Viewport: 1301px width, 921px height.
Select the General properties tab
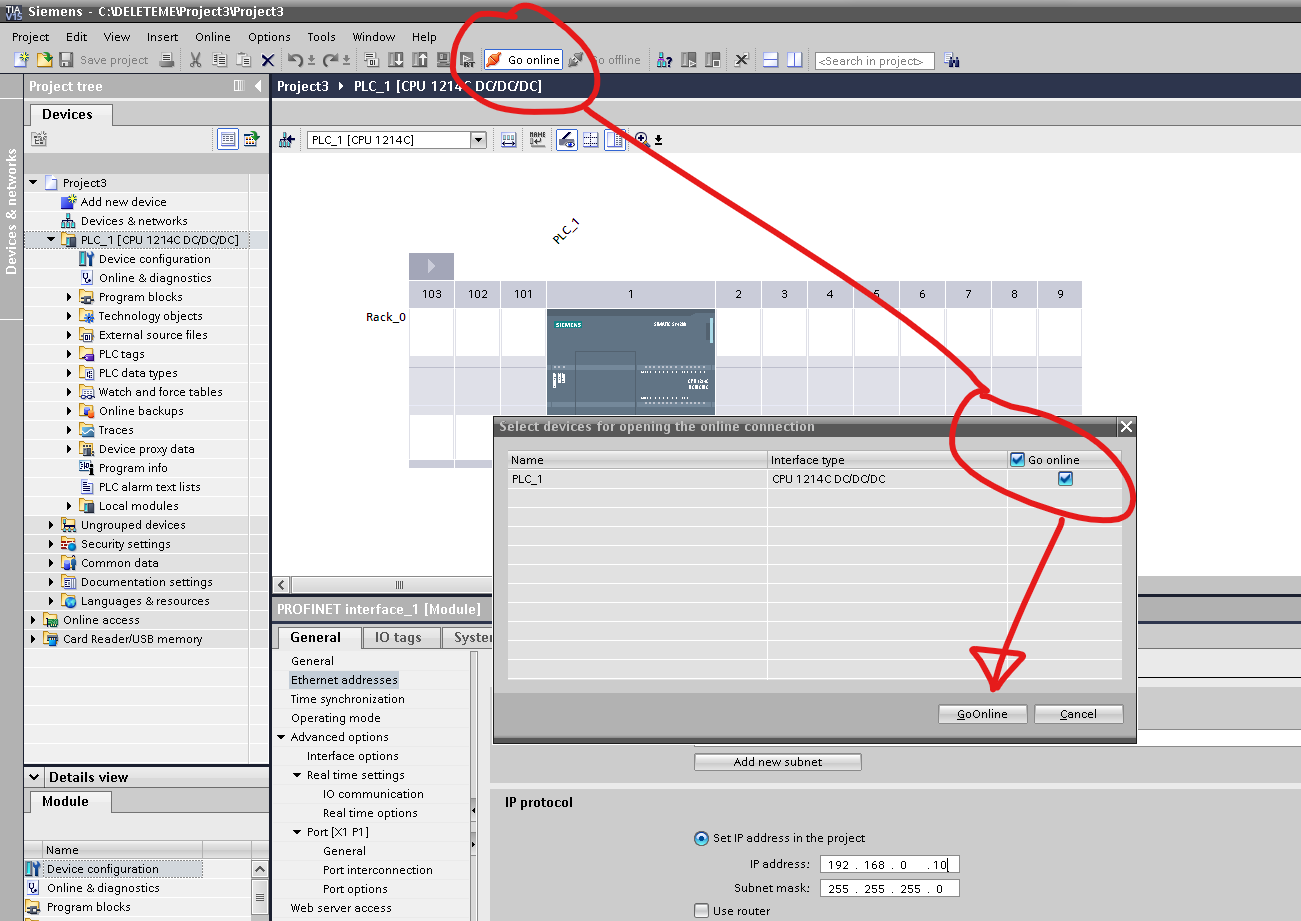point(316,638)
